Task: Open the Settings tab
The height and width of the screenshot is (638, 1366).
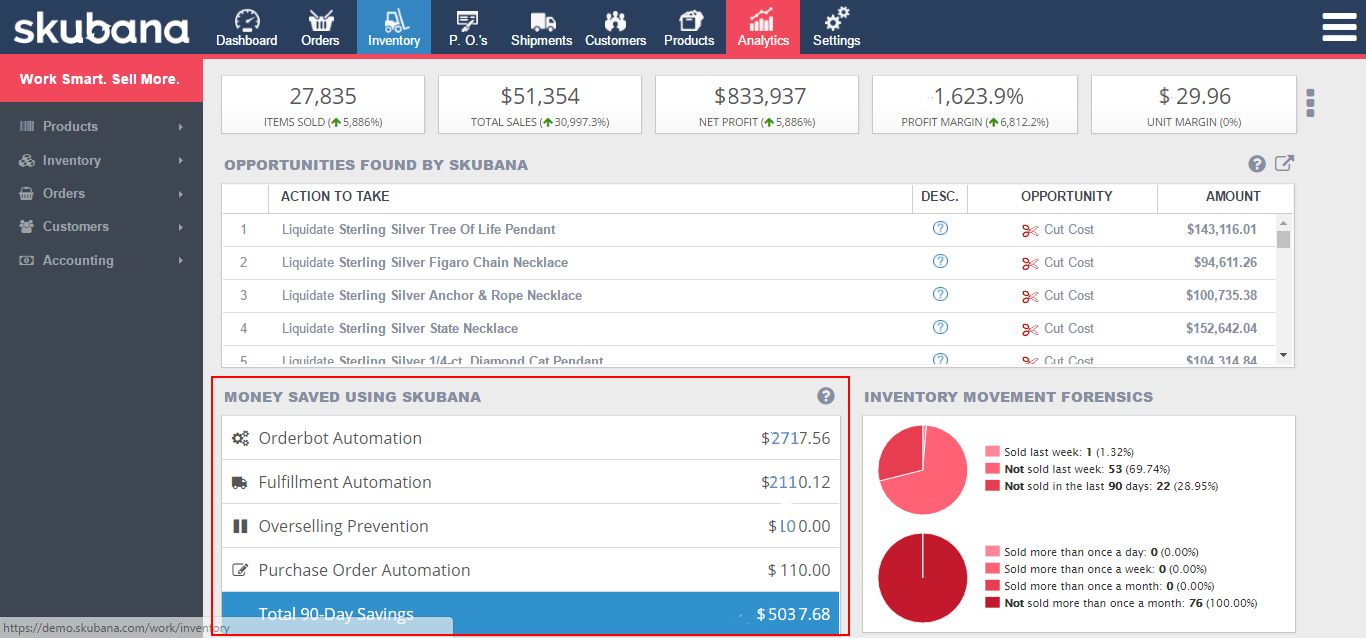Action: pyautogui.click(x=837, y=27)
